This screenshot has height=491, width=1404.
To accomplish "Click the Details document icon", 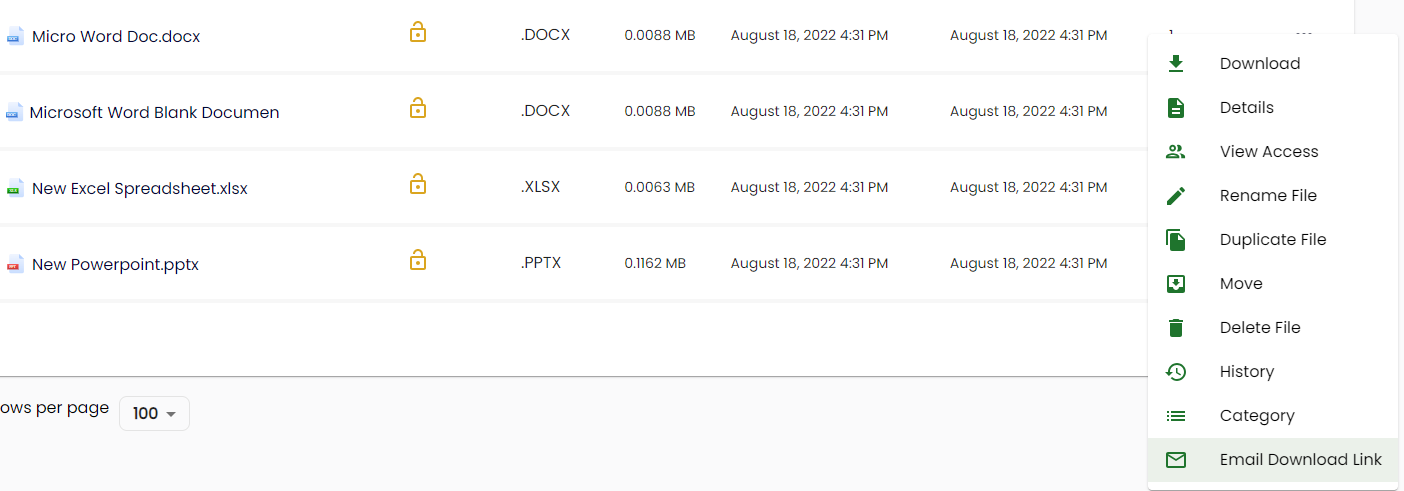I will coord(1176,107).
